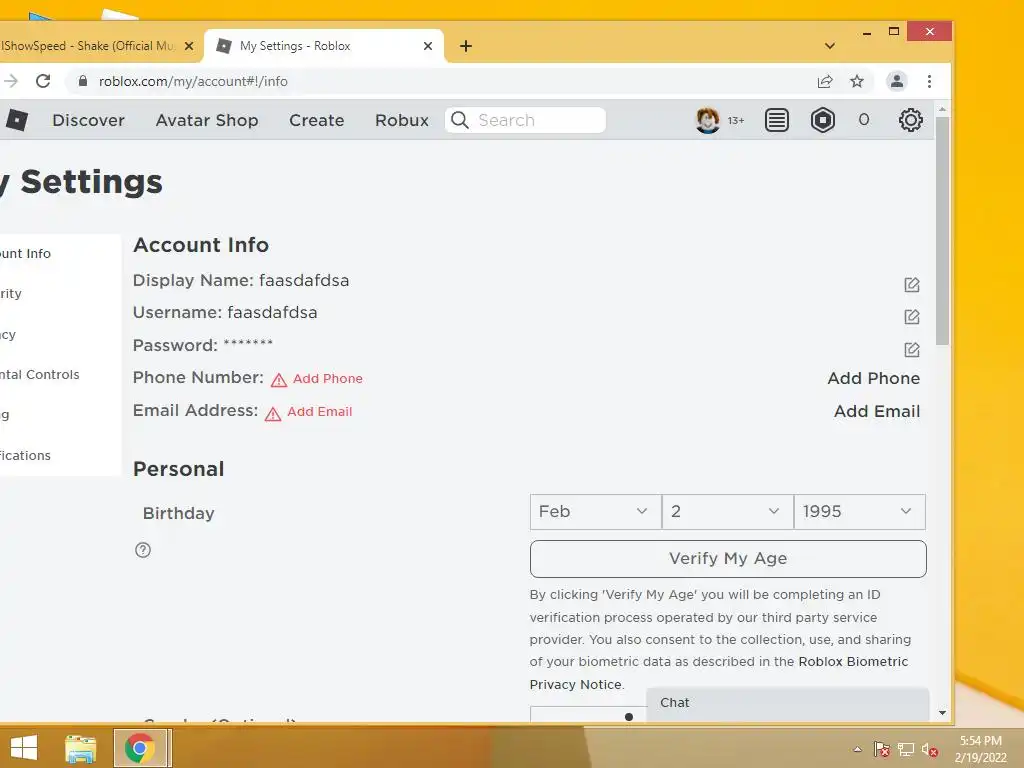Open a new browser tab

(466, 46)
